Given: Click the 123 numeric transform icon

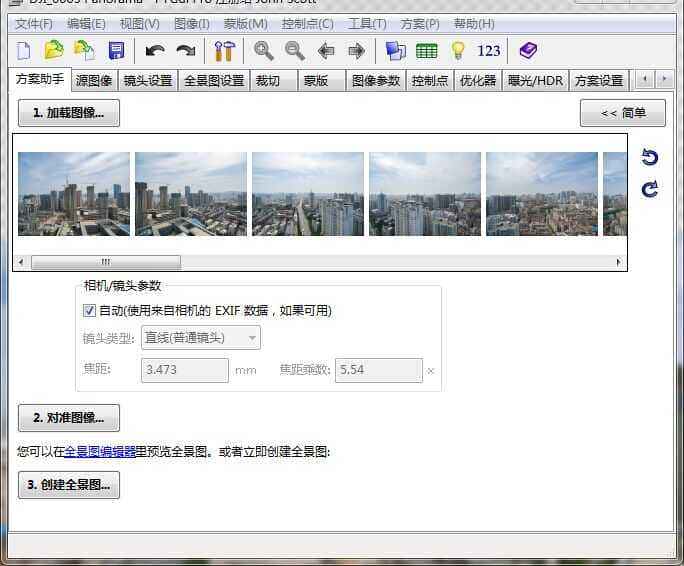Looking at the screenshot, I should coord(489,50).
